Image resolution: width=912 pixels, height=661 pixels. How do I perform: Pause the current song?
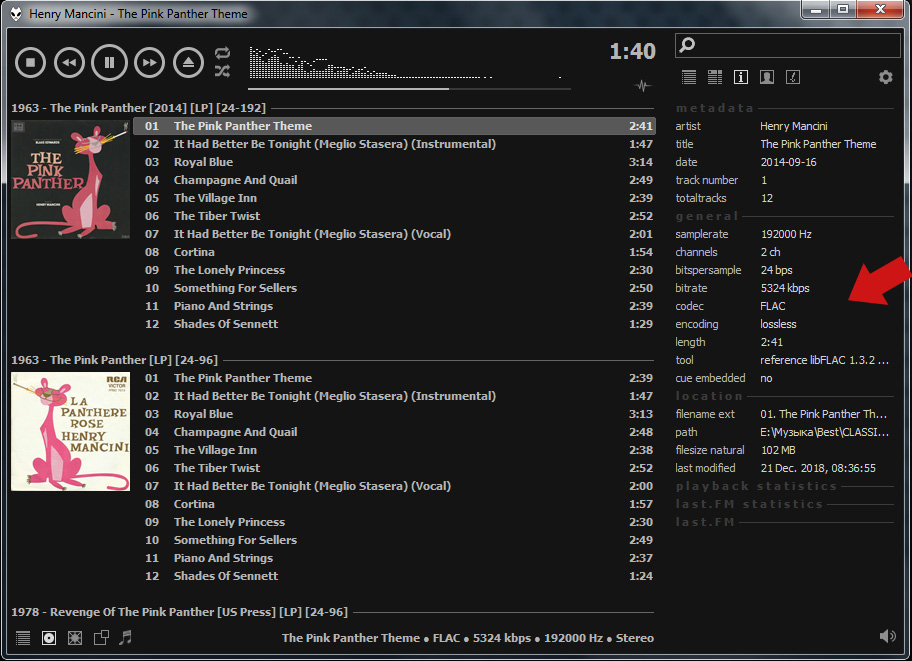pos(109,62)
